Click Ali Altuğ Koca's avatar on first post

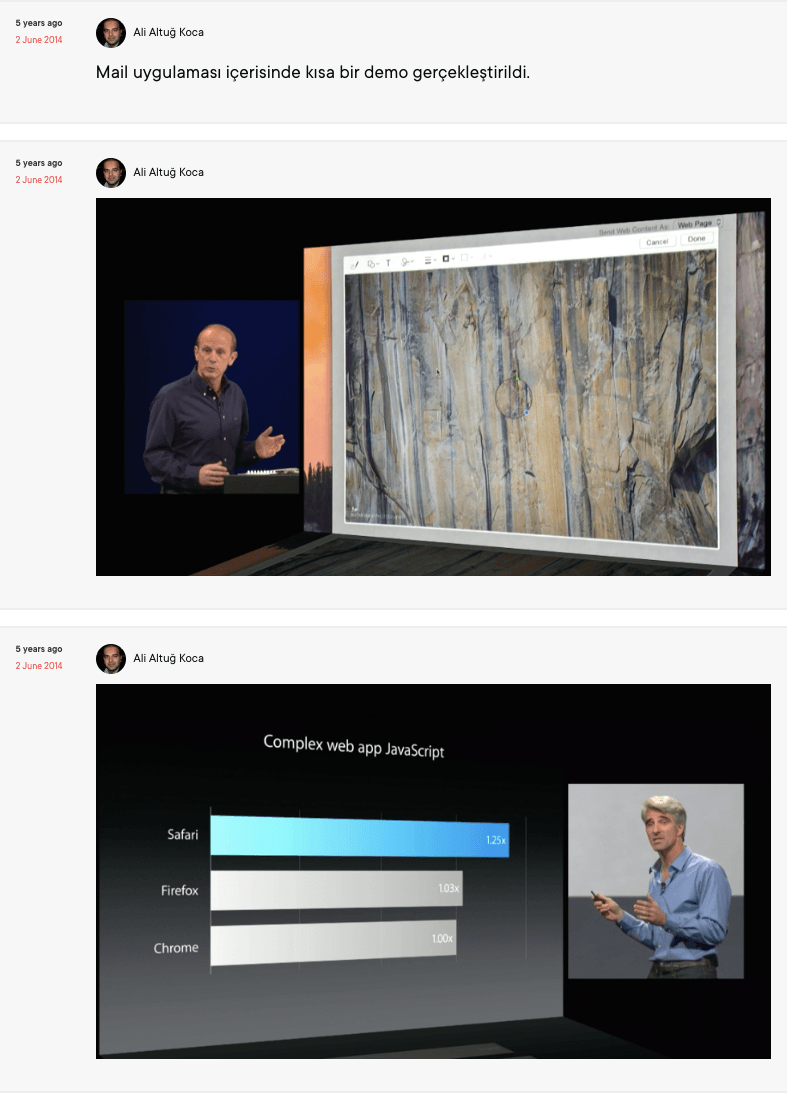click(x=110, y=33)
